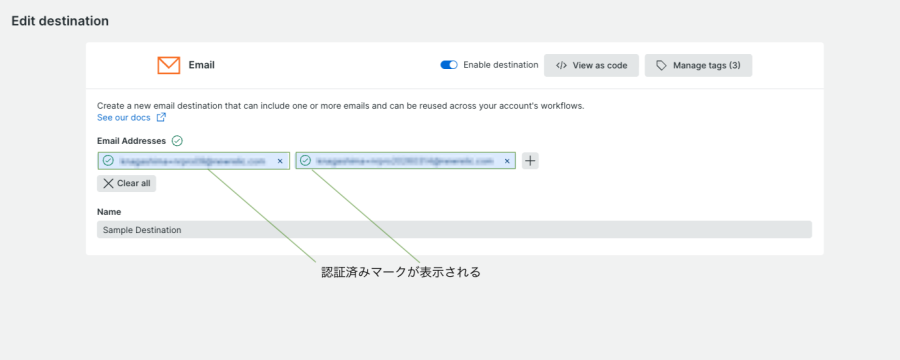Click the Edit destination heading
The image size is (900, 360).
(x=60, y=21)
